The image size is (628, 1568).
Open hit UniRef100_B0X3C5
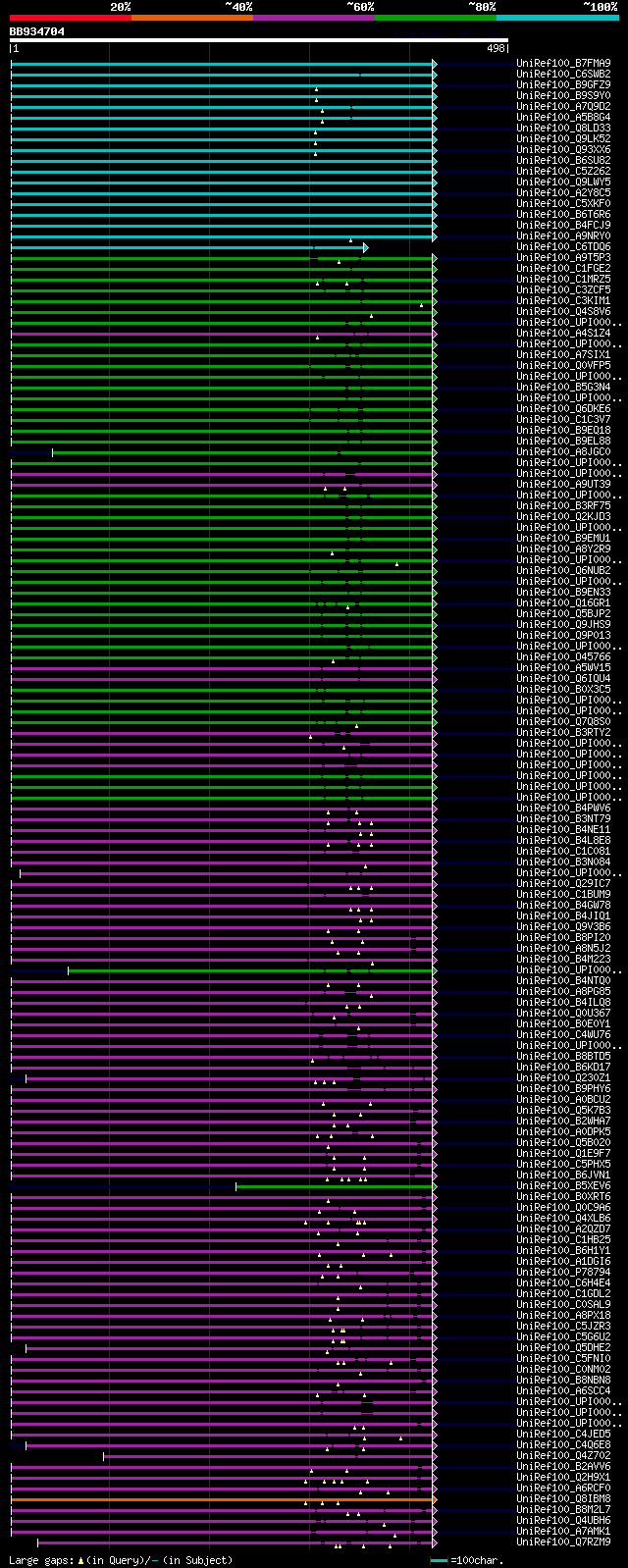563,690
